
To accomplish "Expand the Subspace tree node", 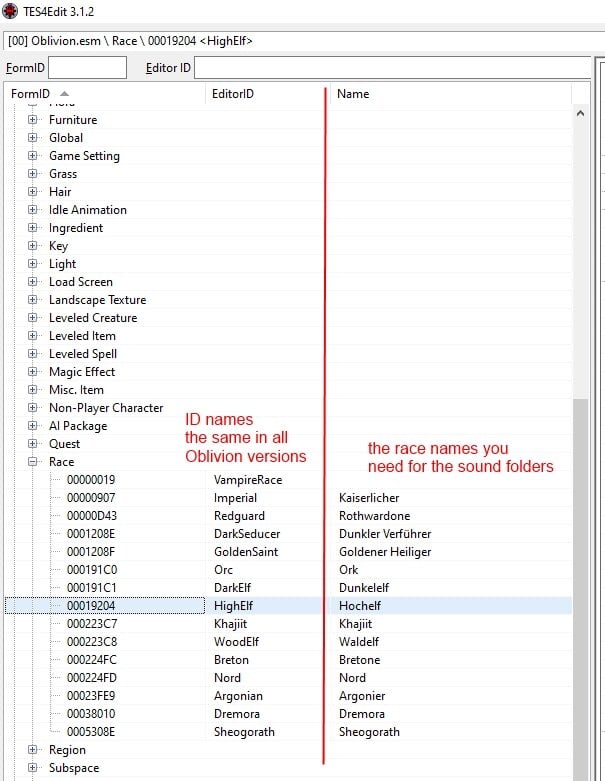I will tap(32, 768).
